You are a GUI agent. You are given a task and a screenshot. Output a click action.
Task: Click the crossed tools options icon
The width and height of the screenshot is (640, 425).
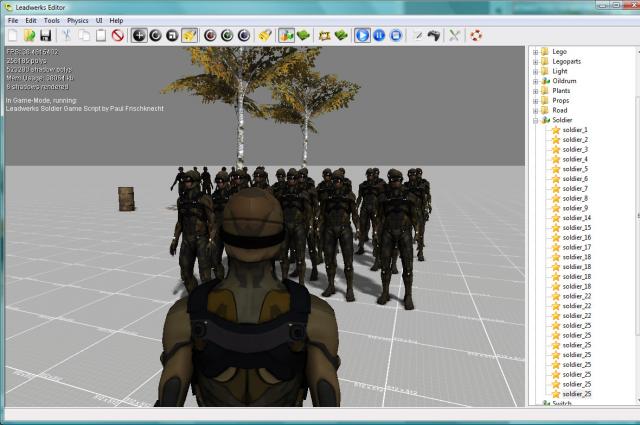pyautogui.click(x=454, y=35)
